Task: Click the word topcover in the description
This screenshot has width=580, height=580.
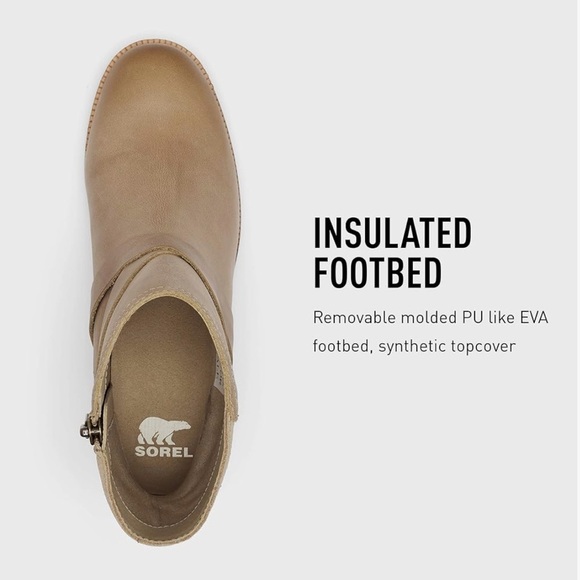Action: point(483,347)
